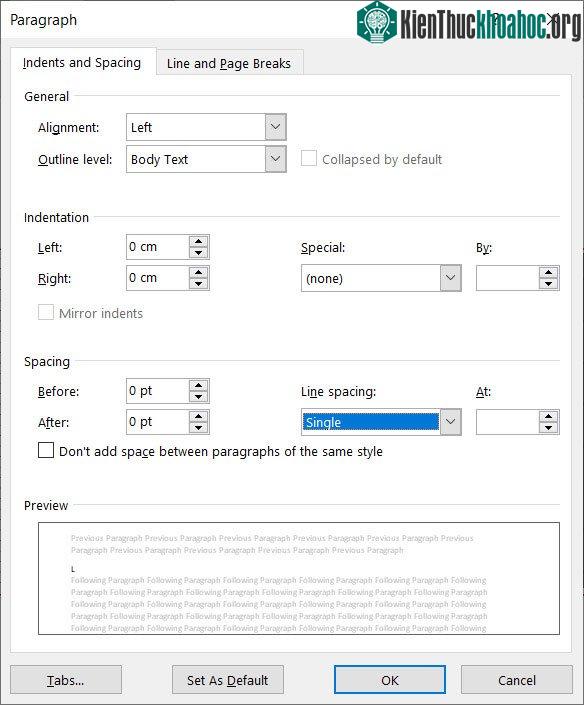Toggle the Mirror indents checkbox
Viewport: 584px width, 705px height.
[x=46, y=312]
